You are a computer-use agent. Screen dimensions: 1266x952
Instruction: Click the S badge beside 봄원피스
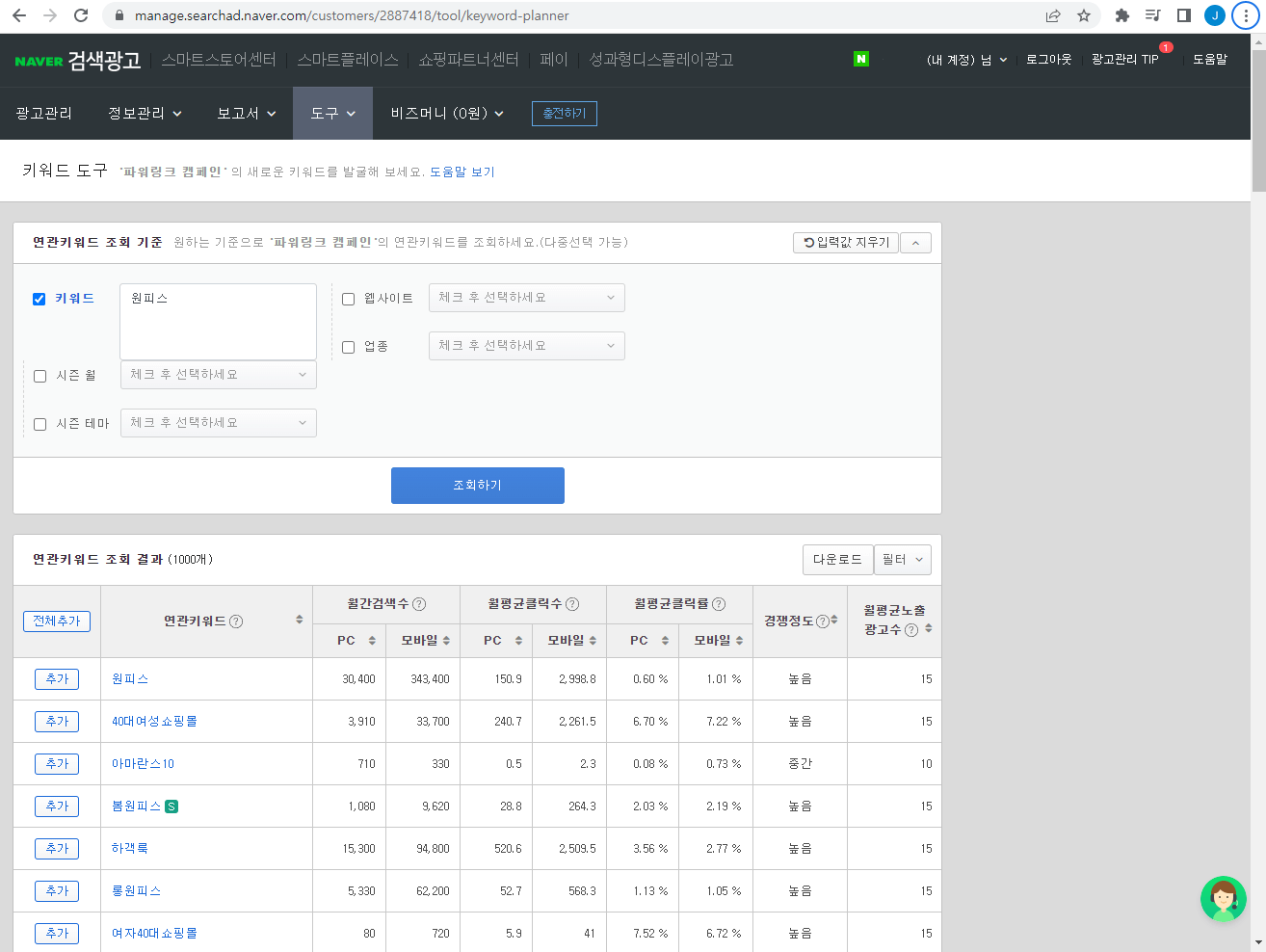171,807
